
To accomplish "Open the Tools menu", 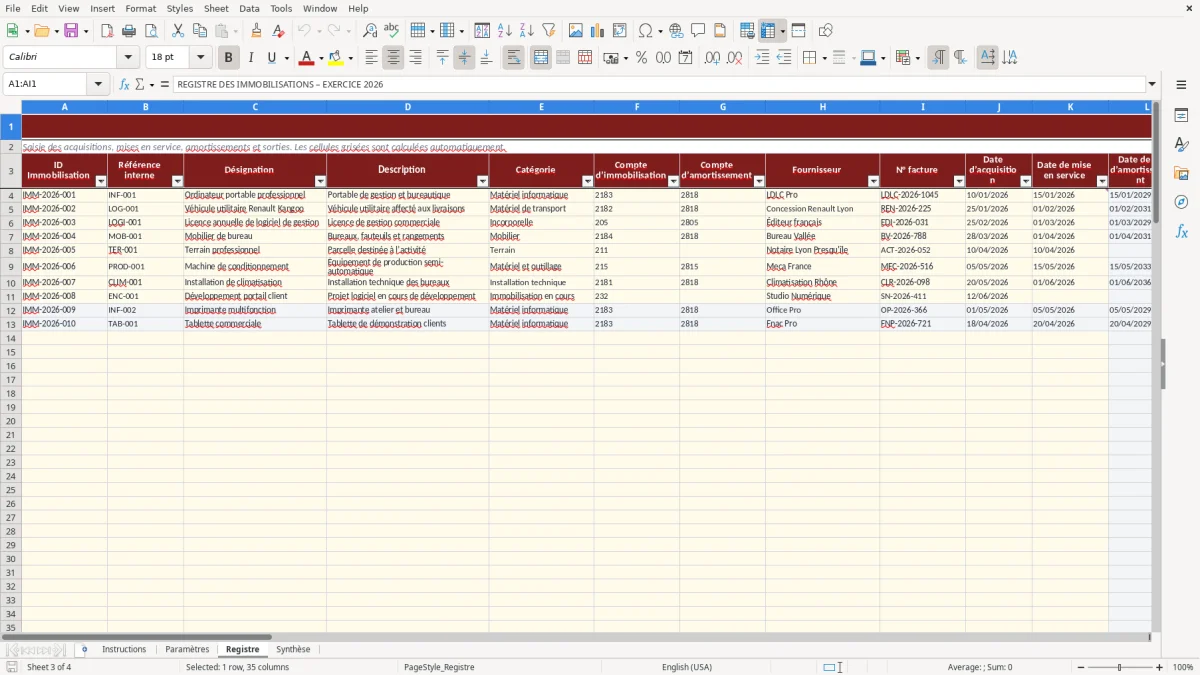I will (x=281, y=8).
